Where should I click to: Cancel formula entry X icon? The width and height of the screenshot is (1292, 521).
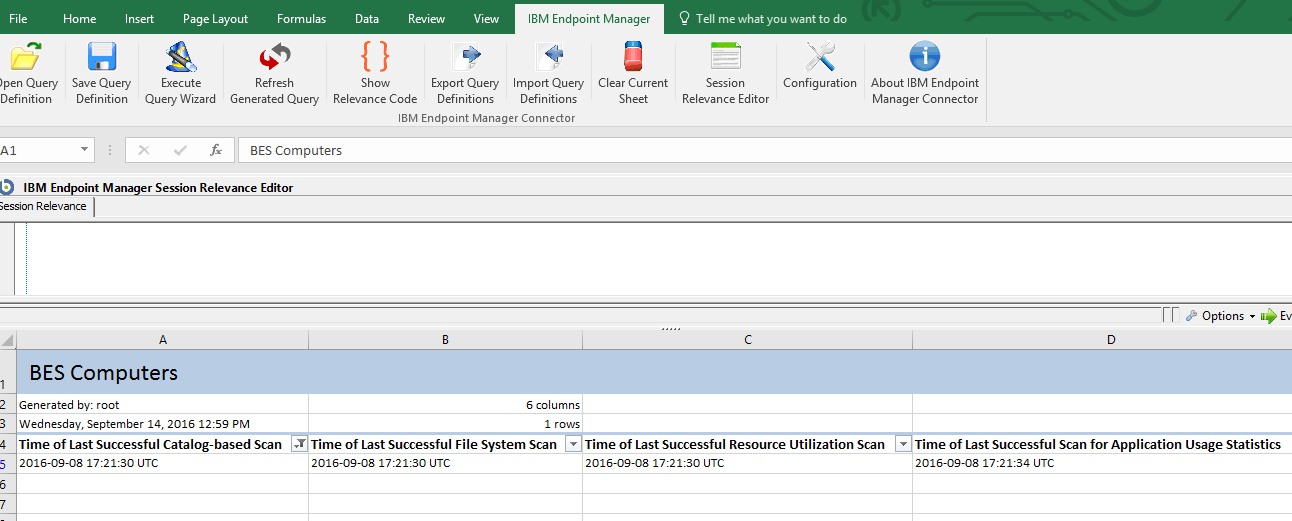pos(144,150)
